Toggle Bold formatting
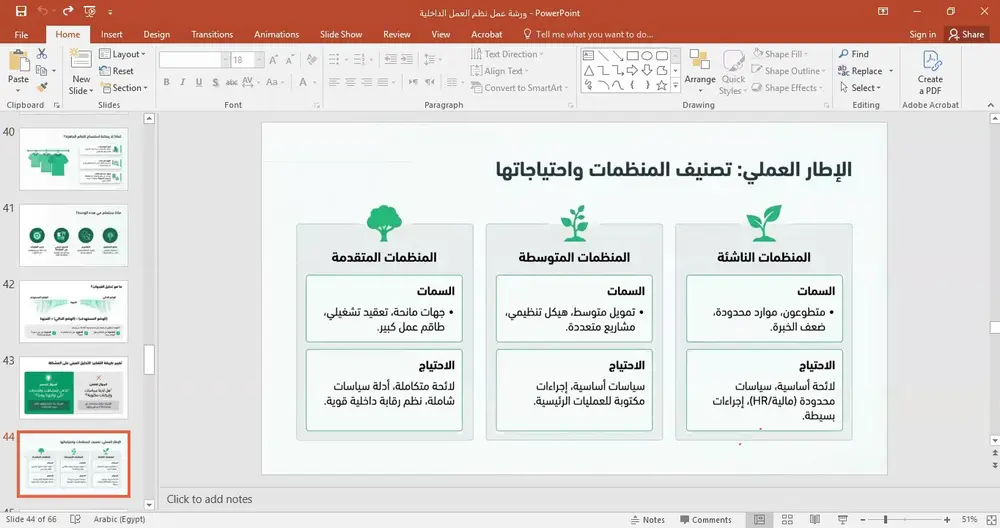The height and width of the screenshot is (528, 1000). click(x=166, y=82)
